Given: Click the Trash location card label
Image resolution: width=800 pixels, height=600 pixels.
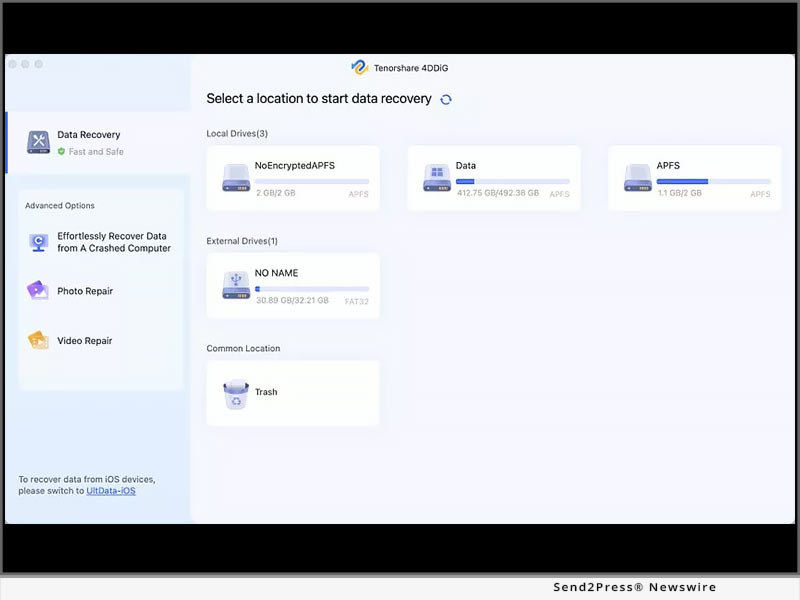Looking at the screenshot, I should [x=266, y=393].
